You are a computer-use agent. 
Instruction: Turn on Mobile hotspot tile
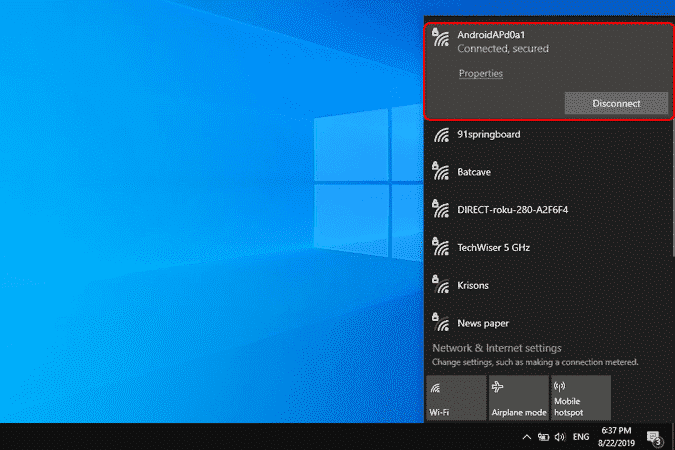[579, 397]
